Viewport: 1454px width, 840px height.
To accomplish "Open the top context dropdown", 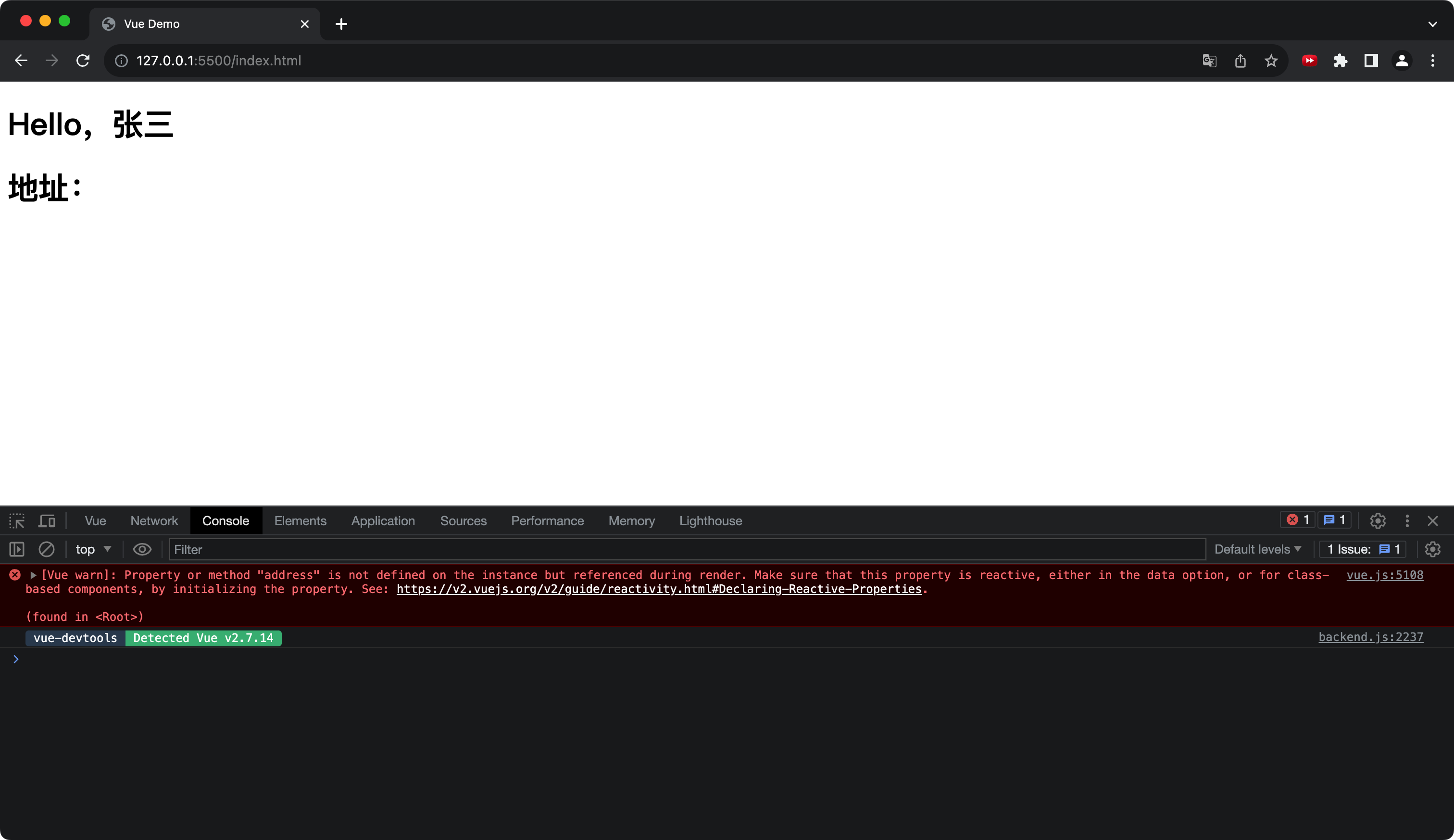I will 93,549.
